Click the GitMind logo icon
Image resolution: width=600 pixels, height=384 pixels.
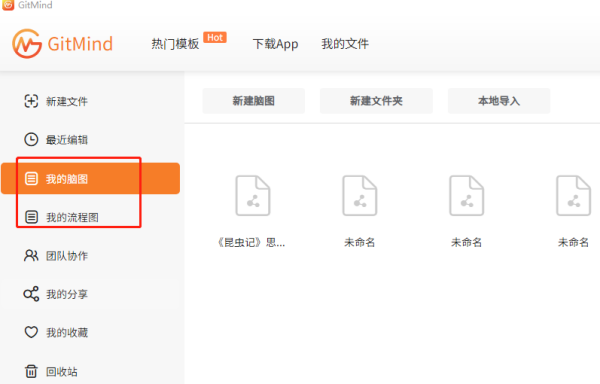pyautogui.click(x=27, y=44)
